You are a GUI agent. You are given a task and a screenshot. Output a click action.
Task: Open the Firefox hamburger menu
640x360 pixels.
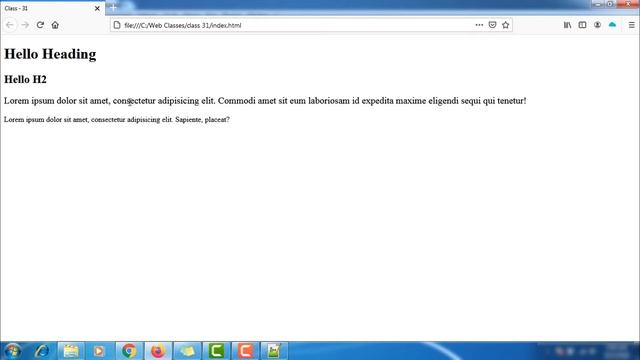click(x=631, y=25)
